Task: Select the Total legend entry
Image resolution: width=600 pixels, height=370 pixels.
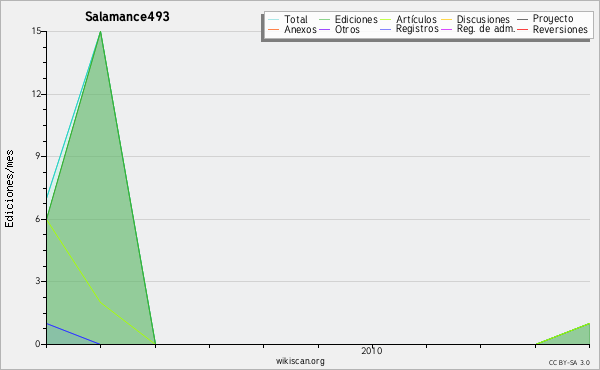Action: (x=295, y=19)
